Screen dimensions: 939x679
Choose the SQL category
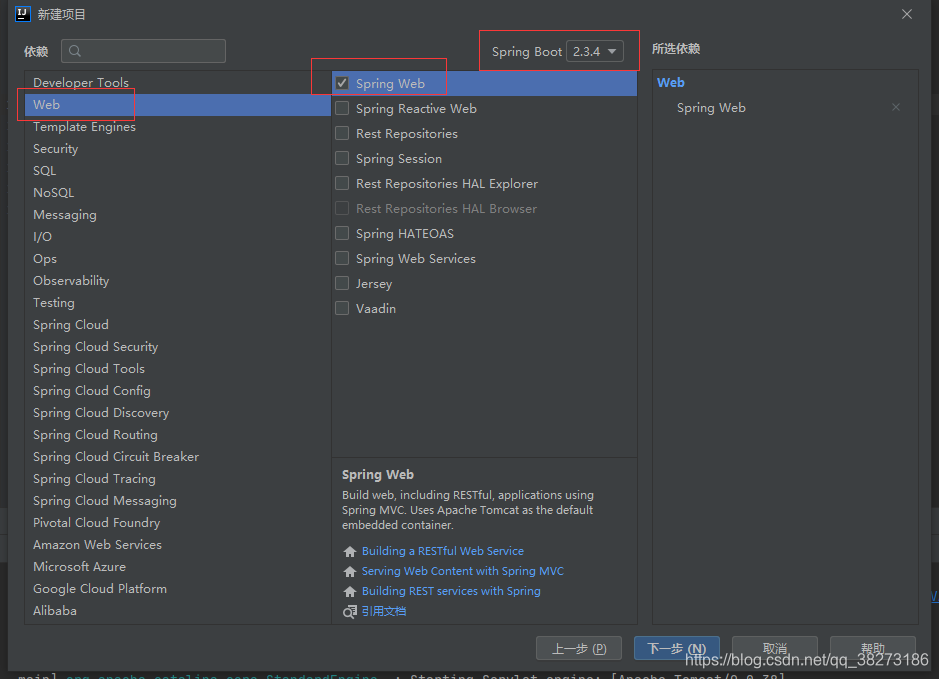pyautogui.click(x=177, y=171)
